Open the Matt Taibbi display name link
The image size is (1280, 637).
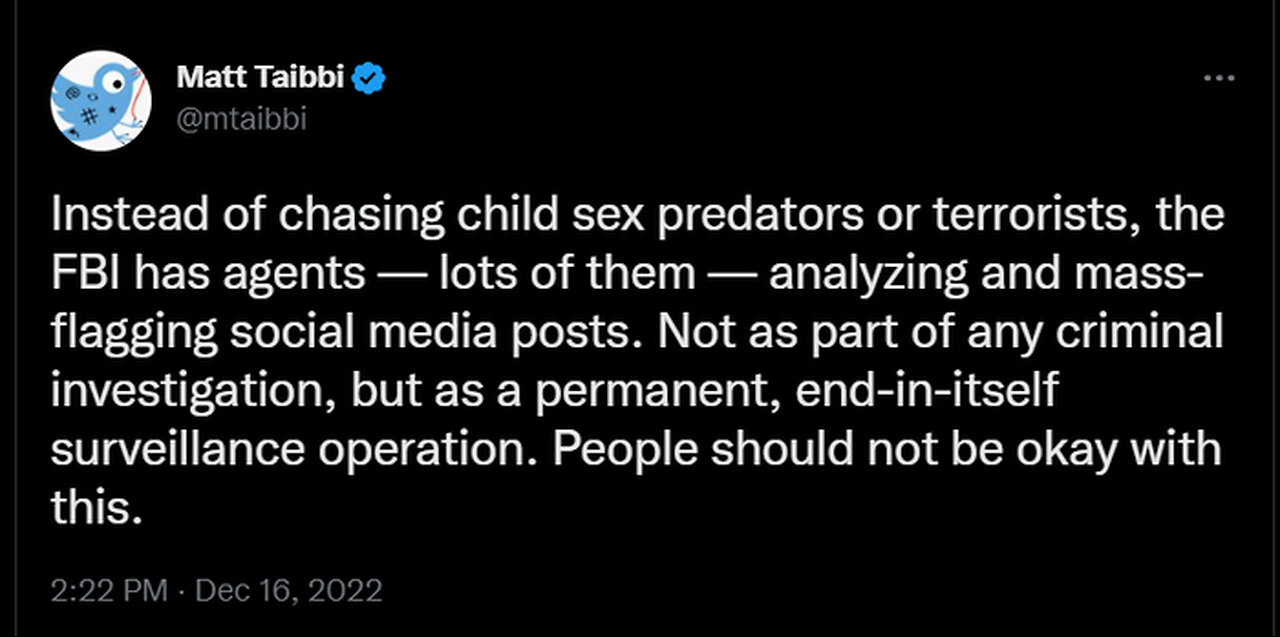[x=264, y=78]
